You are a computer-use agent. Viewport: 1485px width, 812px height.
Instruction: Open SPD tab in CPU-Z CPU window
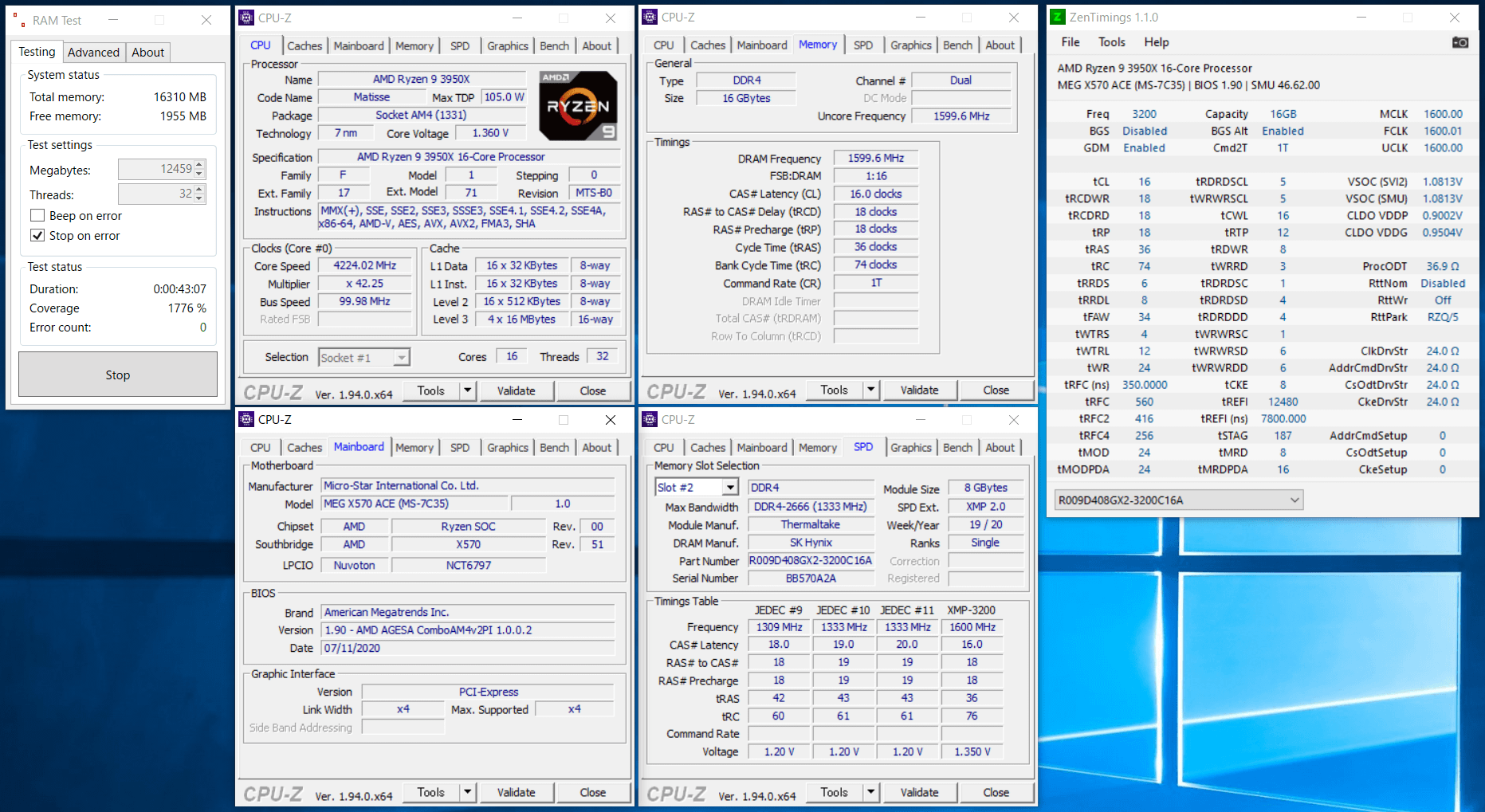(460, 46)
